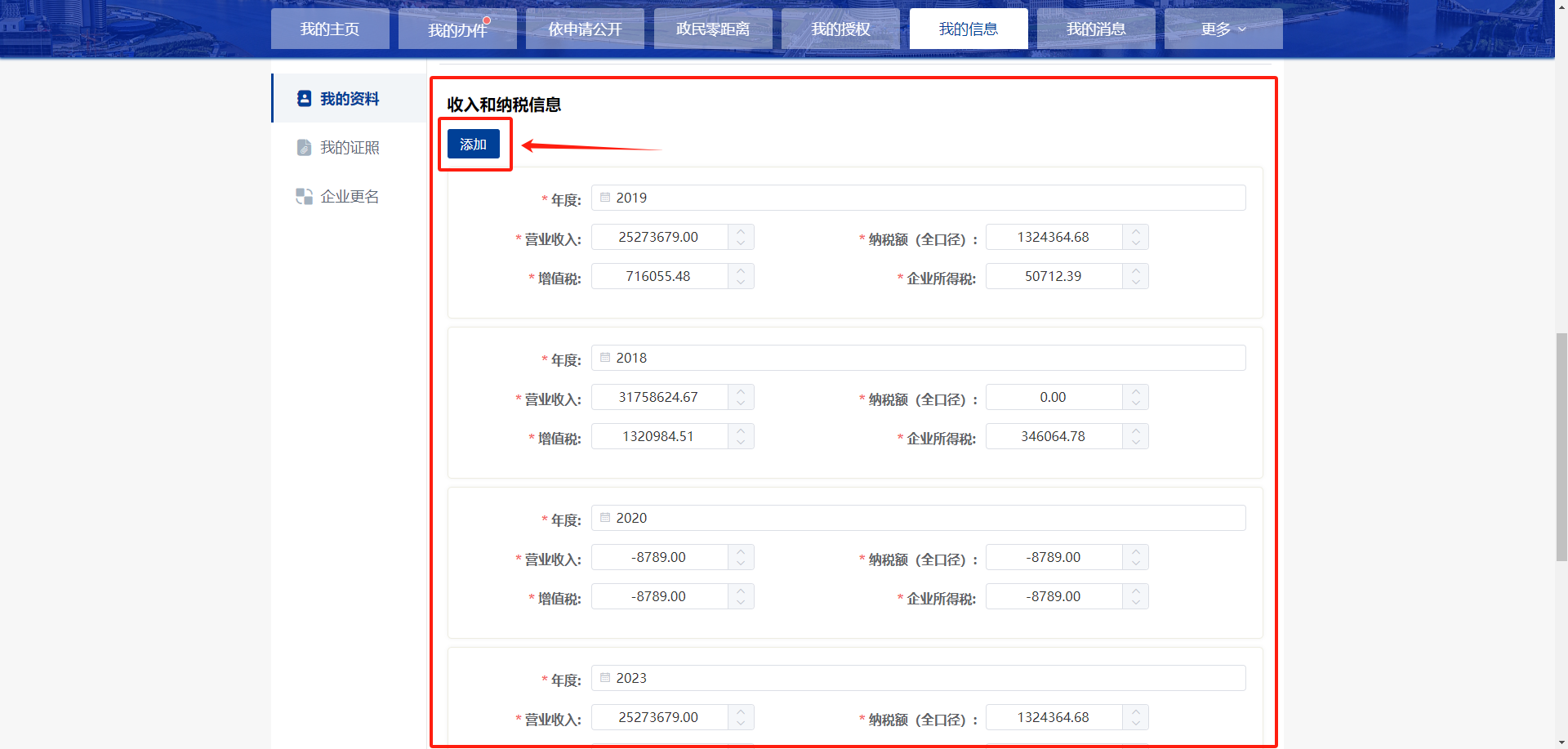Decrease 2020 企业所得税 with down arrow

point(1136,603)
